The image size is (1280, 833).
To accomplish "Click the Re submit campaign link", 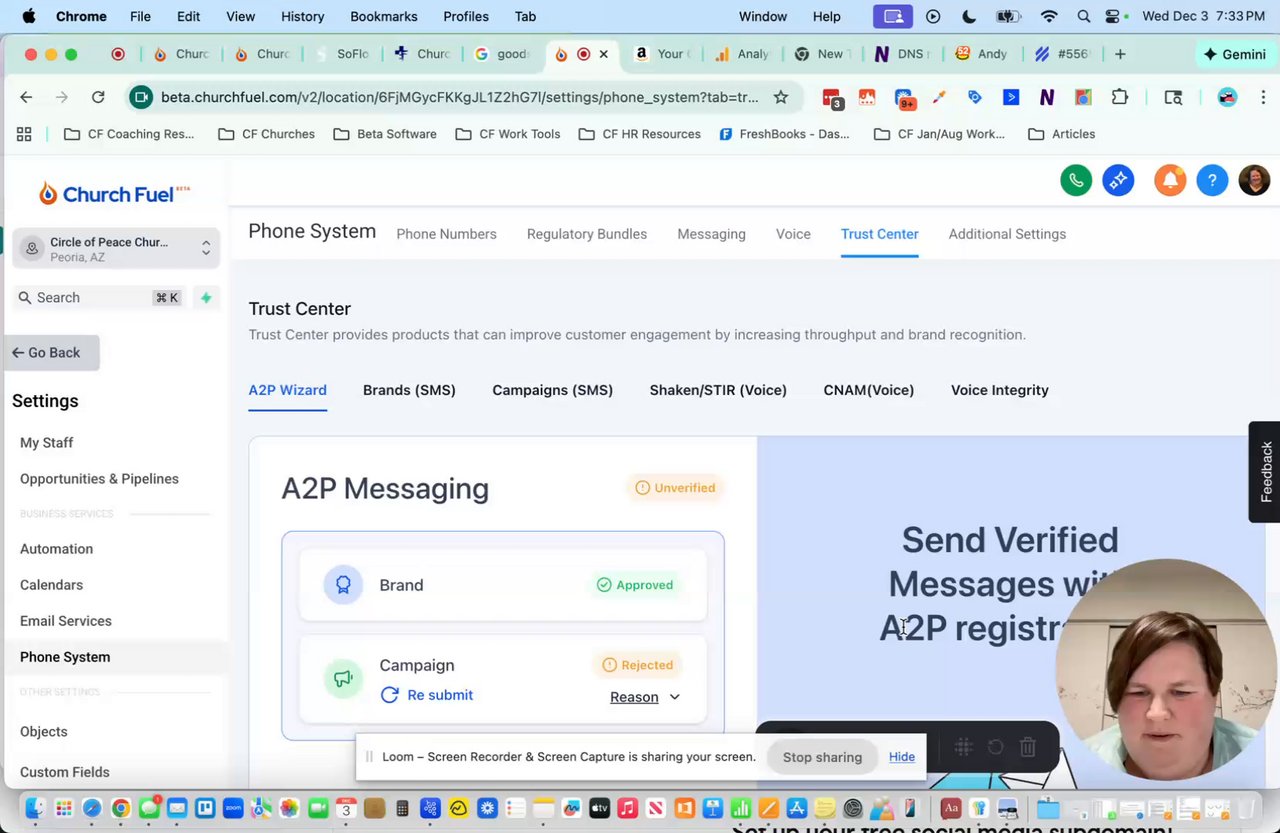I will (440, 695).
